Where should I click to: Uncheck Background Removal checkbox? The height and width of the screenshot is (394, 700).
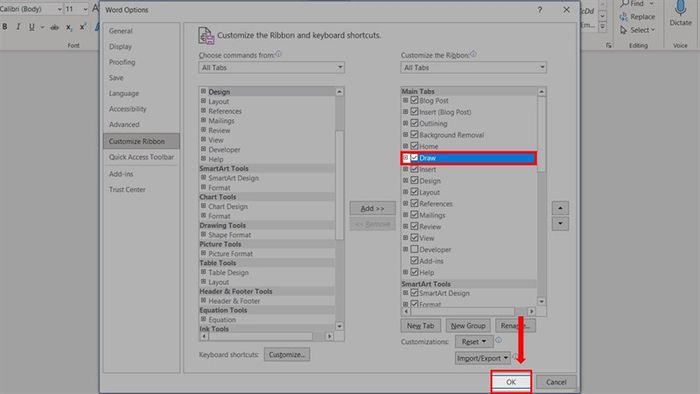414,134
